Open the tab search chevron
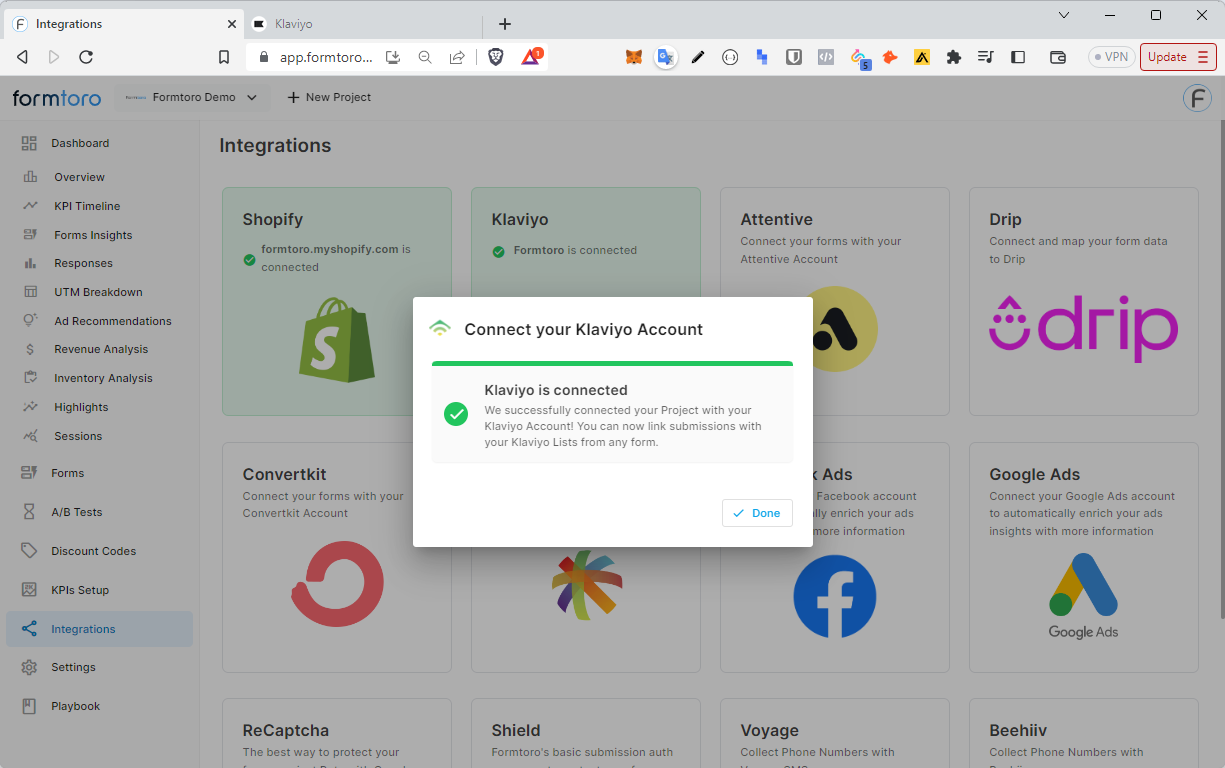1225x768 pixels. pos(1064,15)
